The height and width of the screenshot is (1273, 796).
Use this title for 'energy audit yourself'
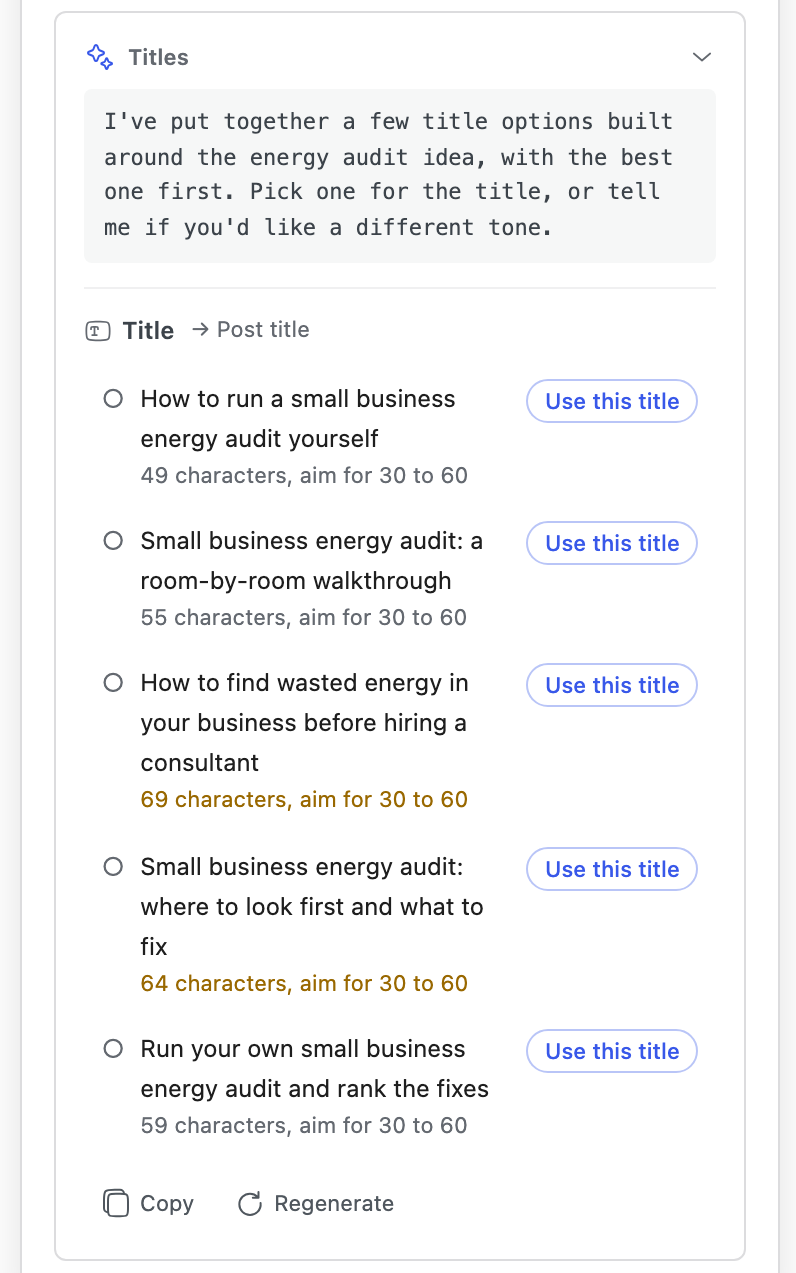pos(612,401)
